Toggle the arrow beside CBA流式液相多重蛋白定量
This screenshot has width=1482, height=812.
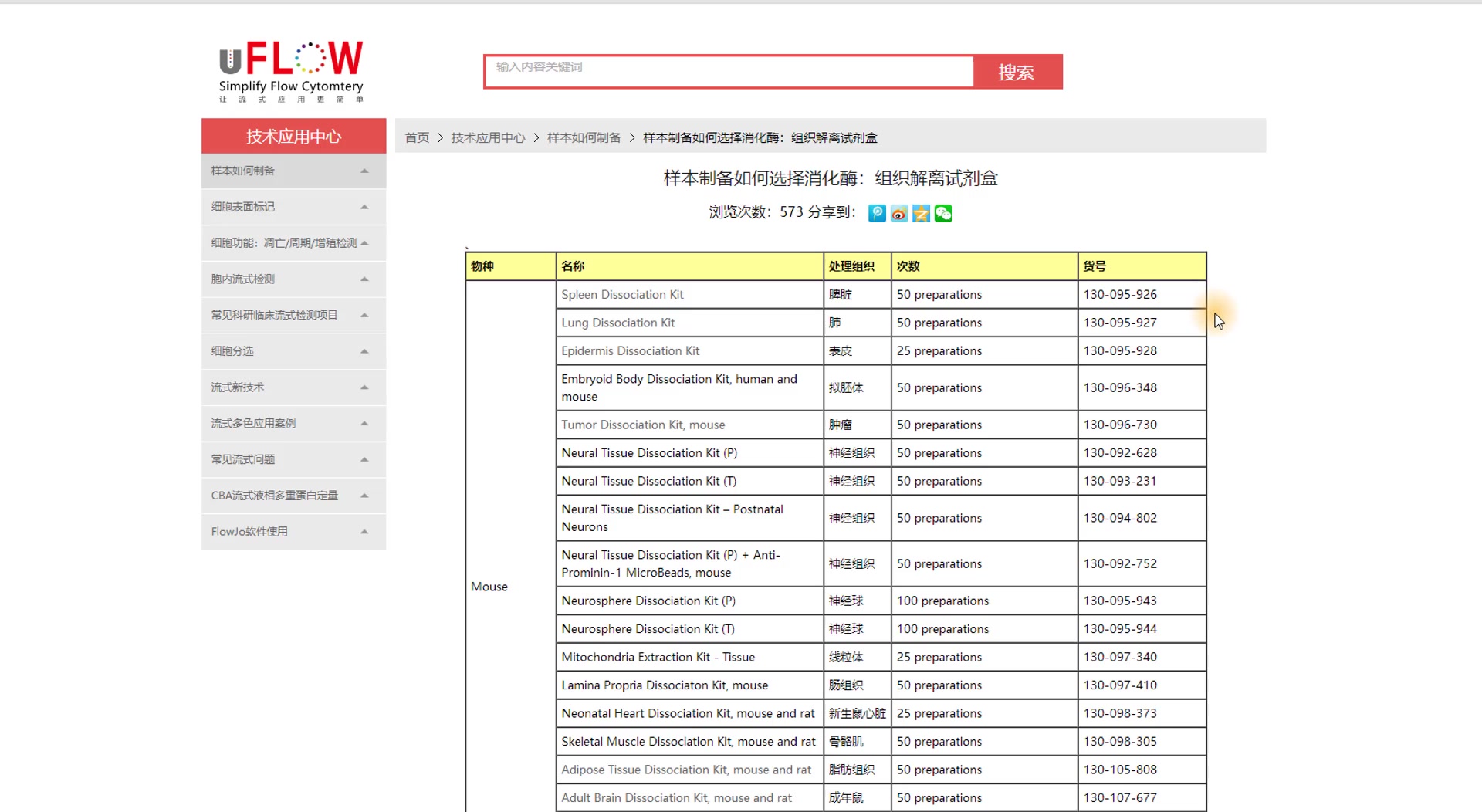click(x=364, y=496)
